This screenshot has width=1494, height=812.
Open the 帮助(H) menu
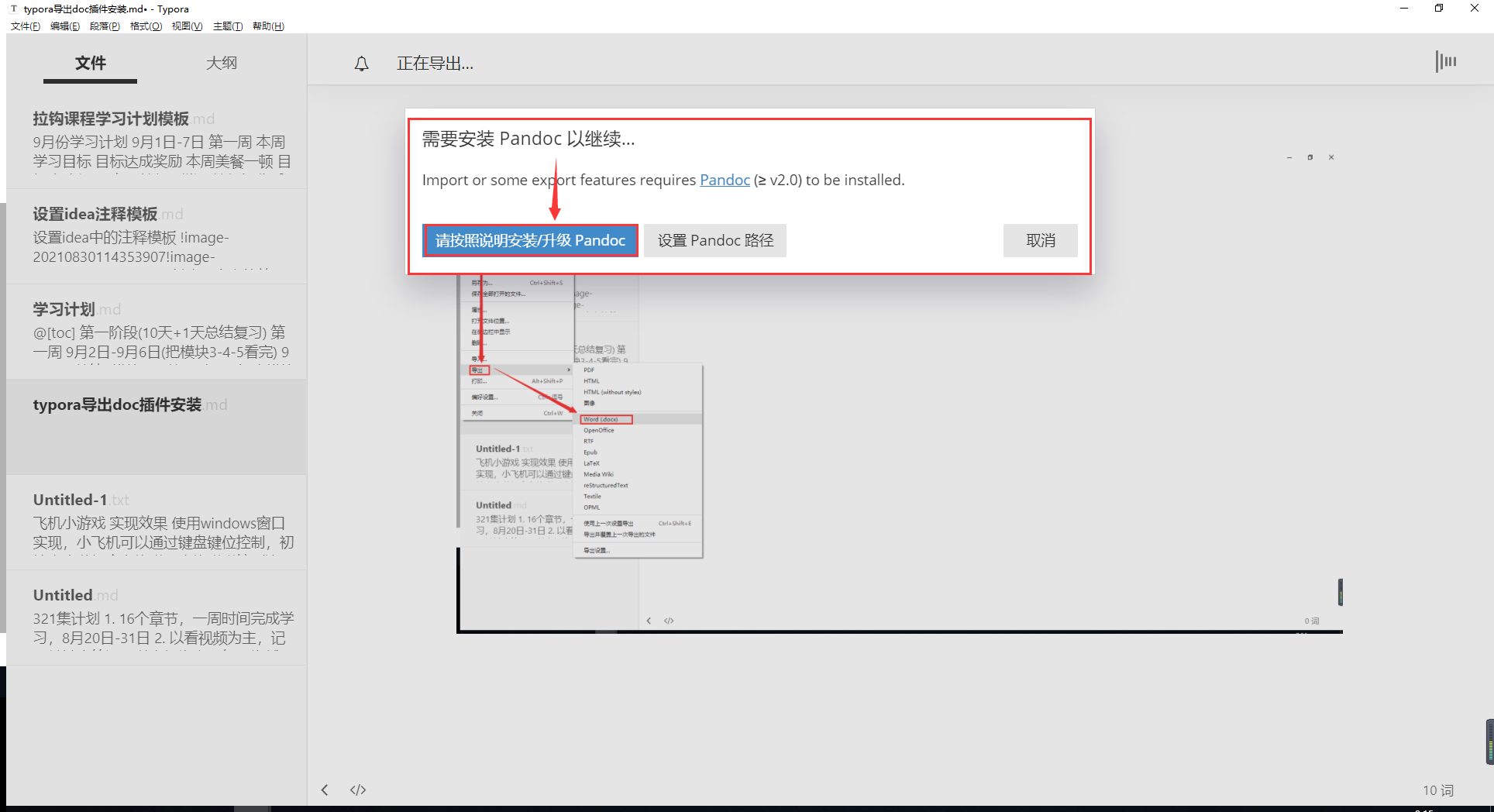(x=268, y=26)
